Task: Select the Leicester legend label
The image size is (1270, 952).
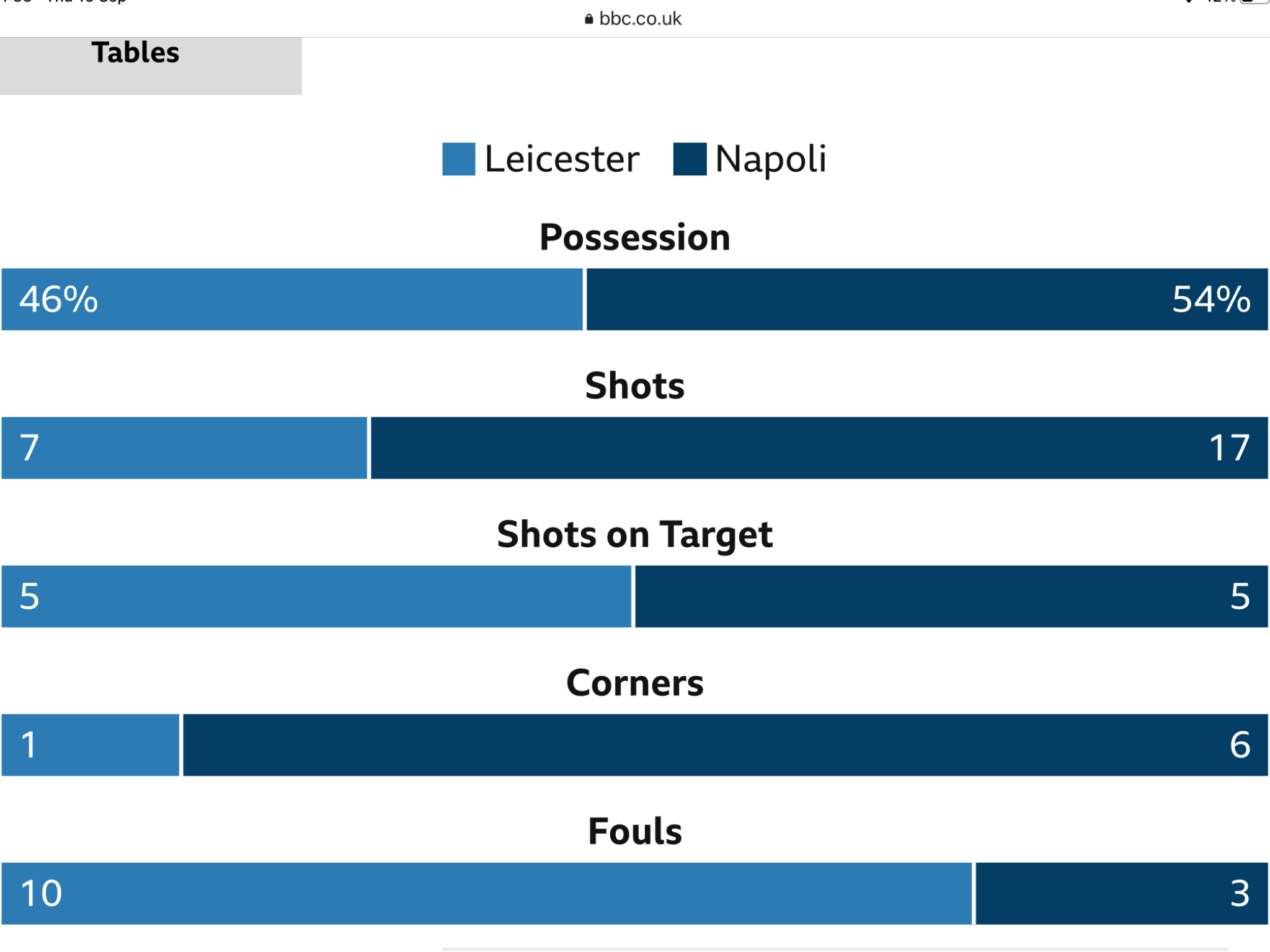Action: [x=562, y=159]
